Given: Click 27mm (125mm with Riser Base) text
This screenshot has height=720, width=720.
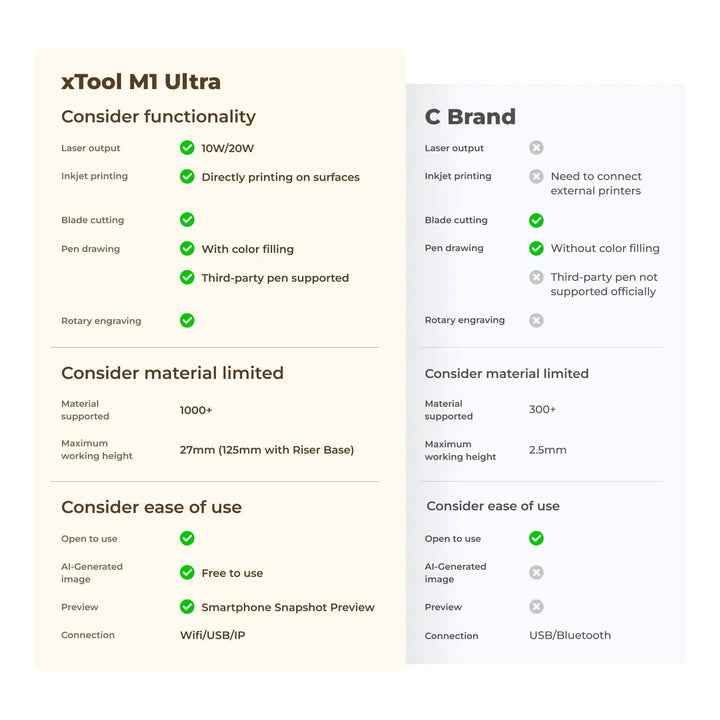Looking at the screenshot, I should pyautogui.click(x=267, y=450).
